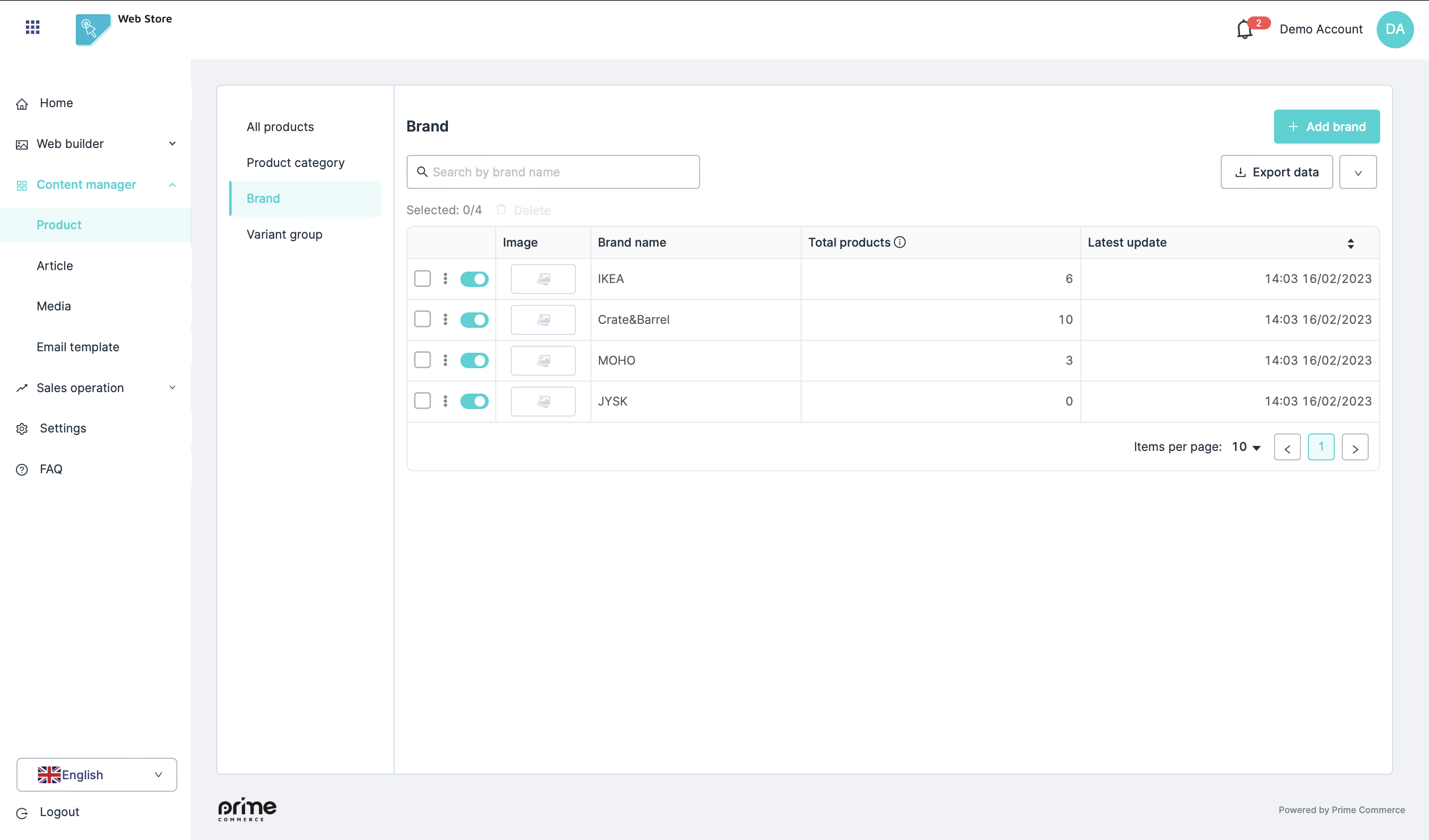The image size is (1429, 840).
Task: Click the brand name search field
Action: coord(553,172)
